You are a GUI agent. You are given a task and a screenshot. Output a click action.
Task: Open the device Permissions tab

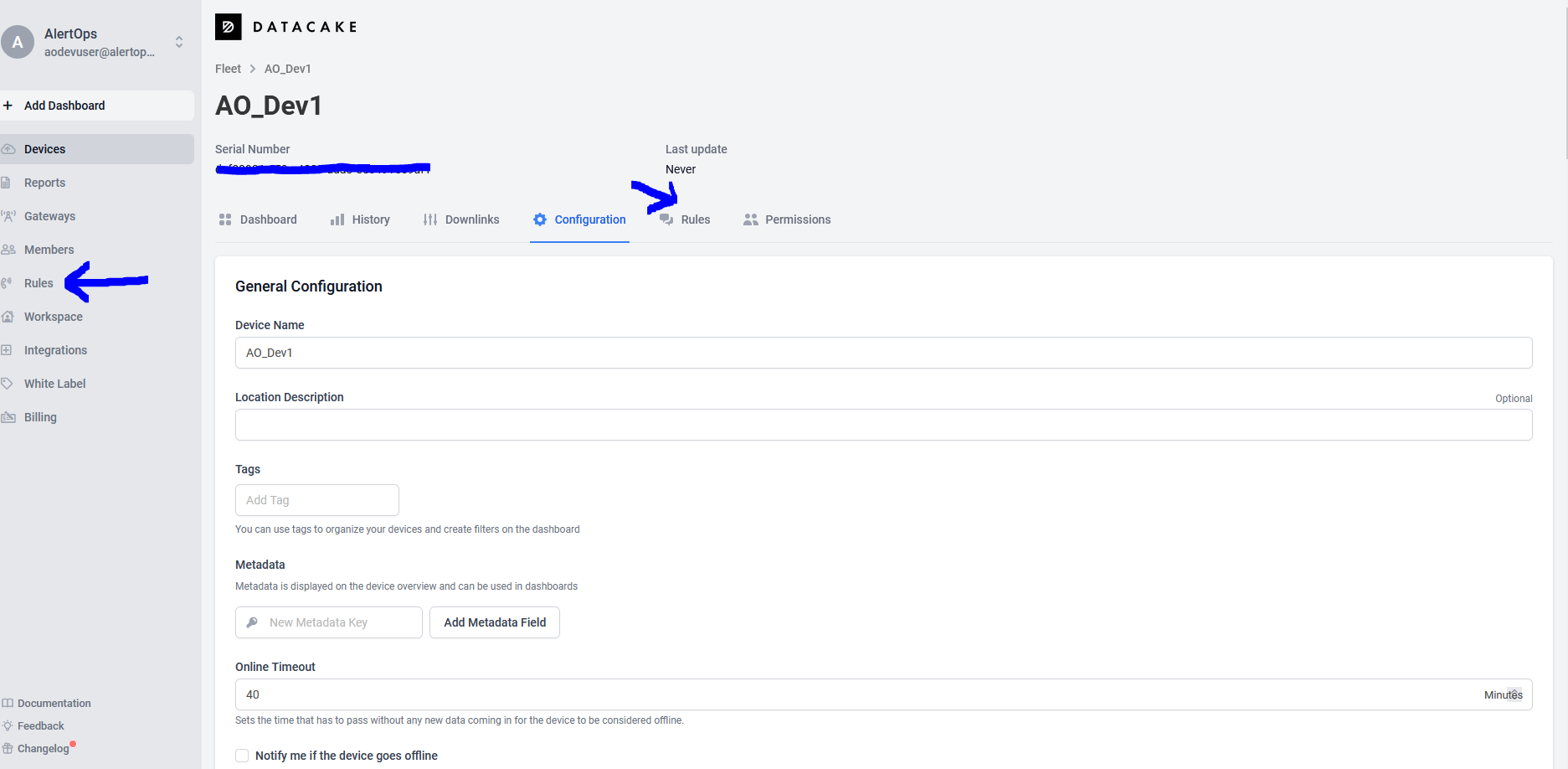(x=787, y=219)
